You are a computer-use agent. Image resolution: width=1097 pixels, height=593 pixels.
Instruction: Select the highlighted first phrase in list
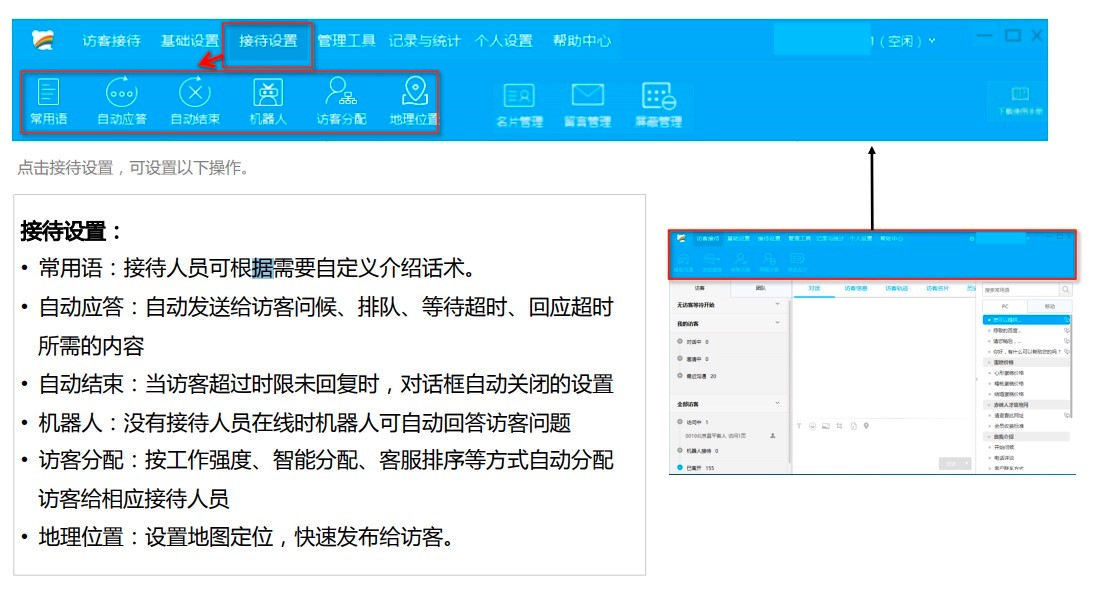(1026, 320)
